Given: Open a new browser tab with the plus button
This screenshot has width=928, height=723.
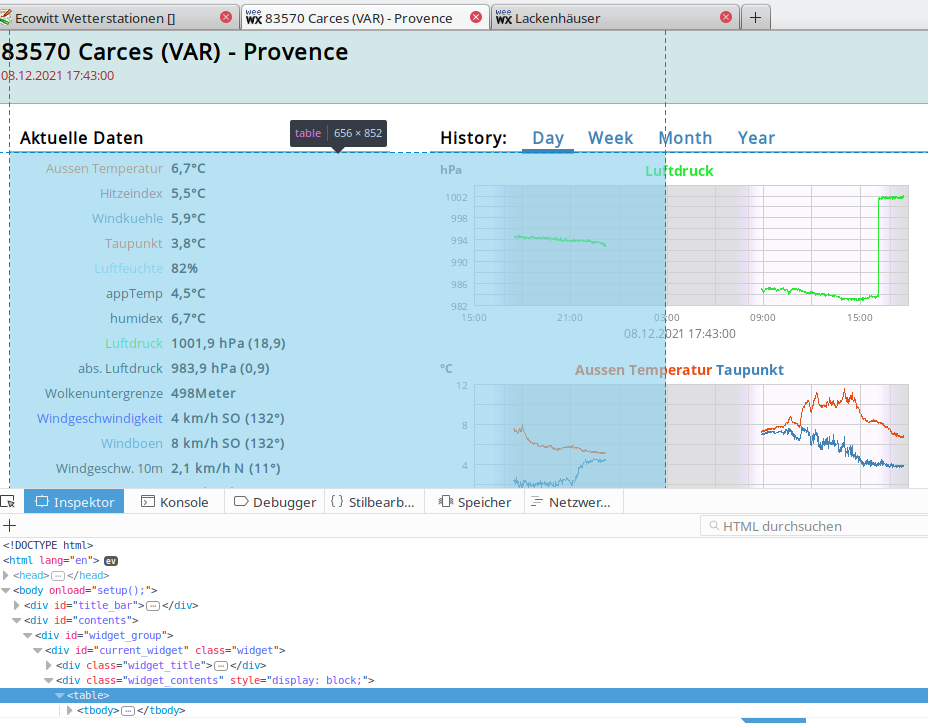Looking at the screenshot, I should pyautogui.click(x=755, y=17).
